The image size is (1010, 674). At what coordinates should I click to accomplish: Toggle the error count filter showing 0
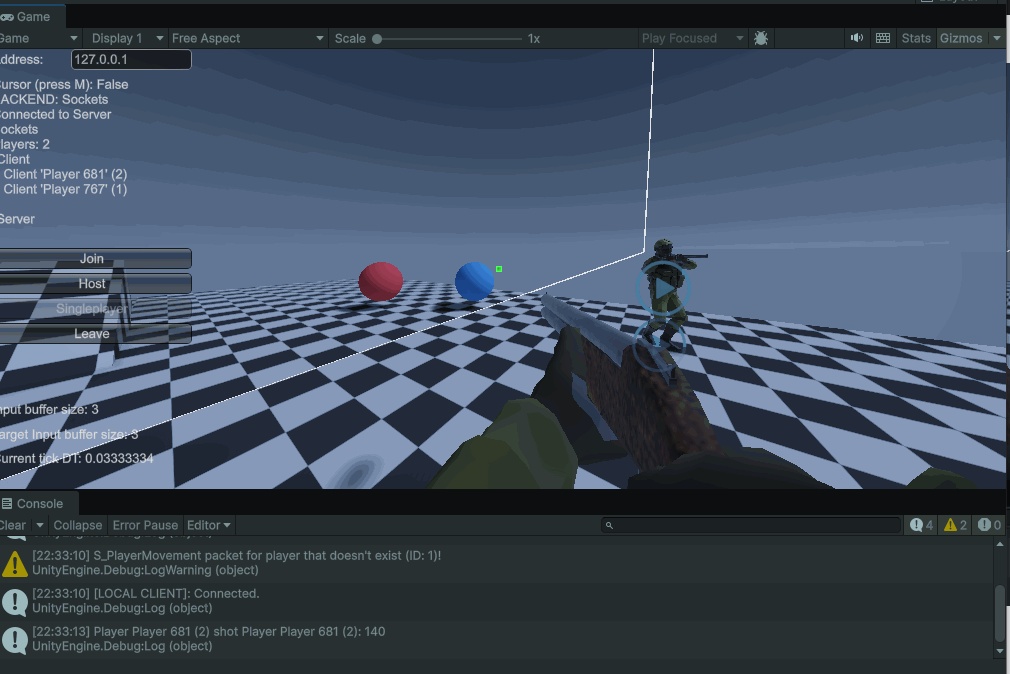click(987, 524)
